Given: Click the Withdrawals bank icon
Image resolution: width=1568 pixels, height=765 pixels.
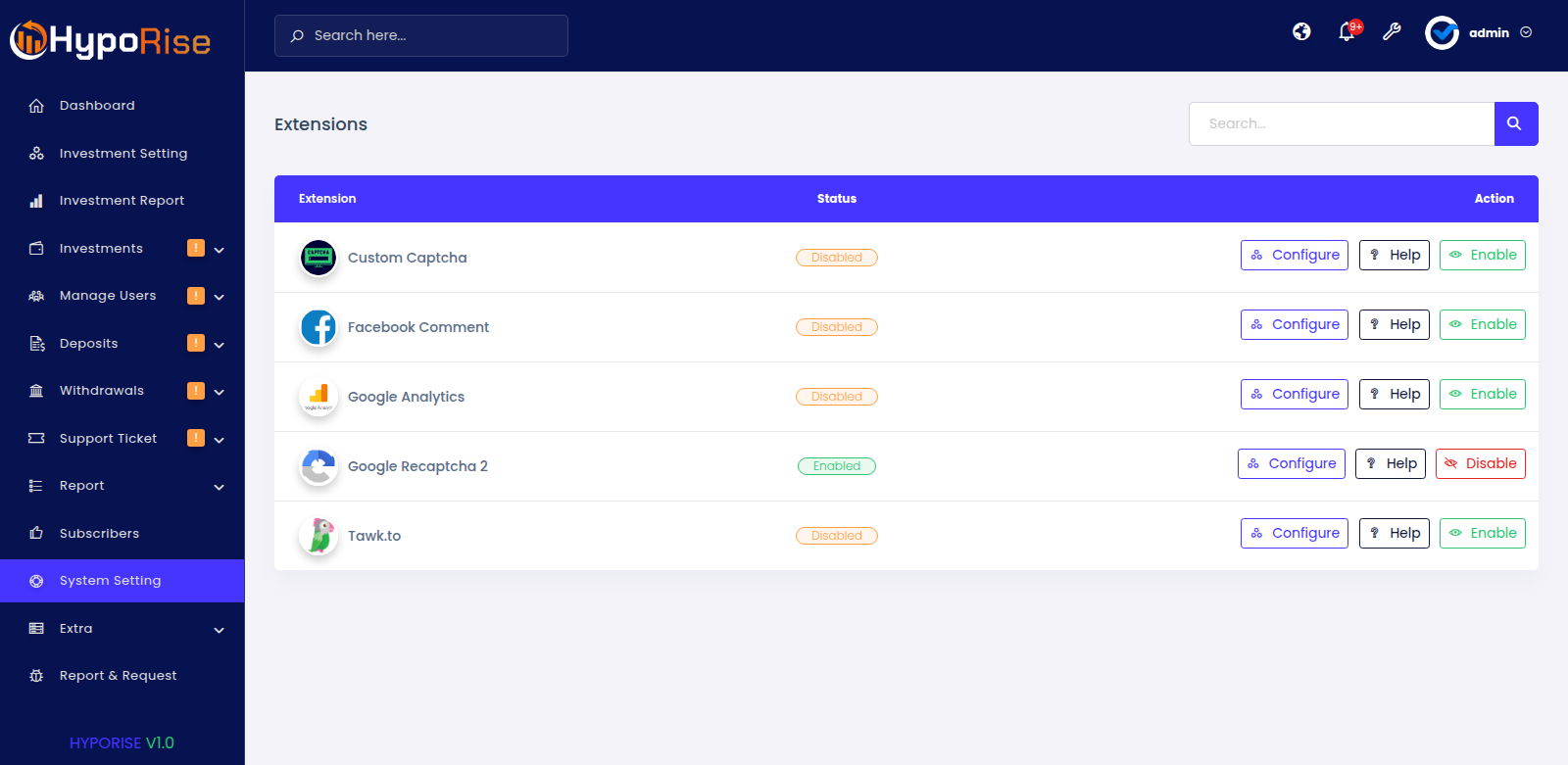Looking at the screenshot, I should click(x=36, y=391).
